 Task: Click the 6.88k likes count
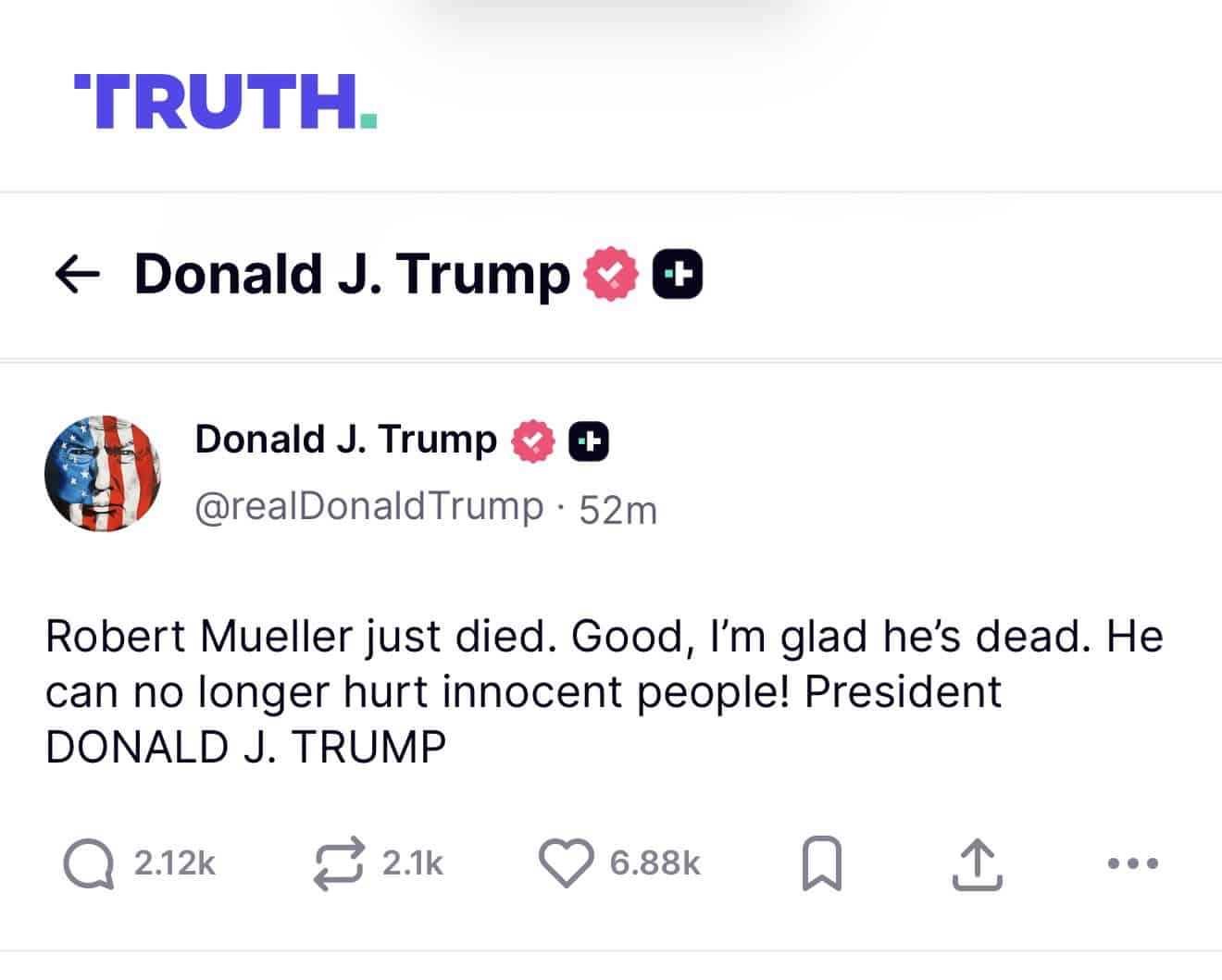click(655, 863)
